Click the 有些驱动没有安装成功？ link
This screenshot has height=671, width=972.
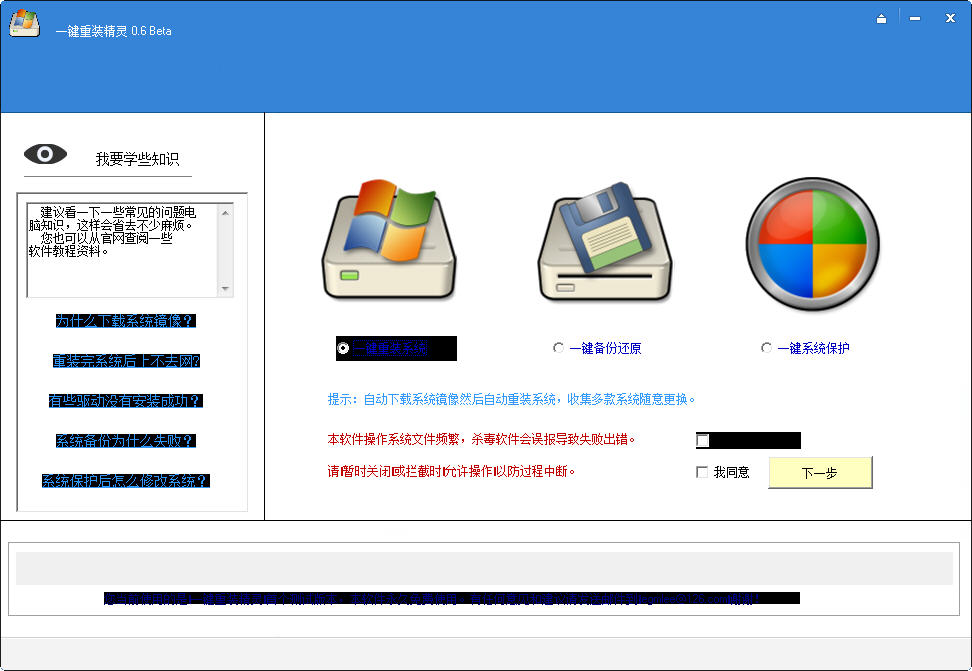(x=125, y=401)
